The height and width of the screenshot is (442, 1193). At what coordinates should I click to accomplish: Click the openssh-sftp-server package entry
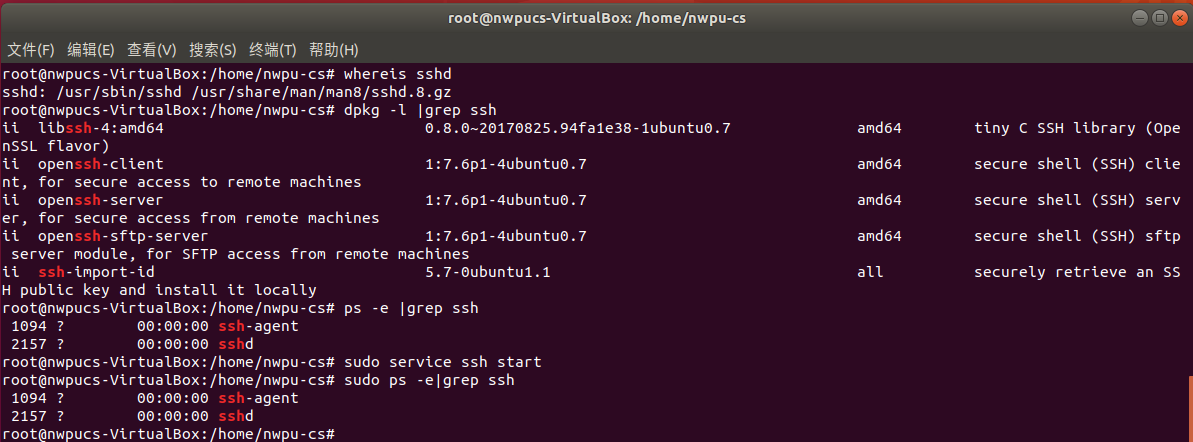[x=122, y=236]
